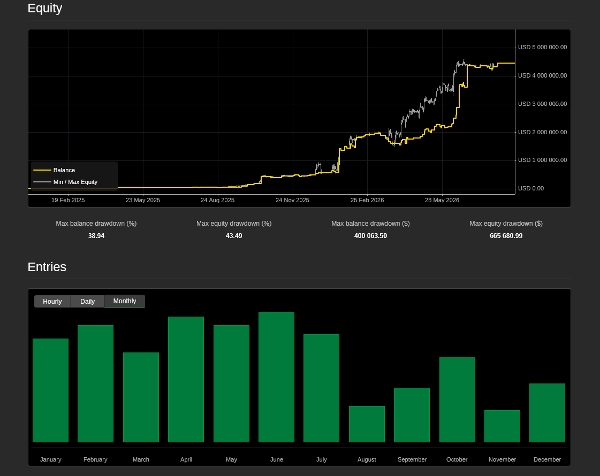Click the Max balance drawdown (%) value 38.94
Screen dimensions: 600x476
(x=96, y=236)
